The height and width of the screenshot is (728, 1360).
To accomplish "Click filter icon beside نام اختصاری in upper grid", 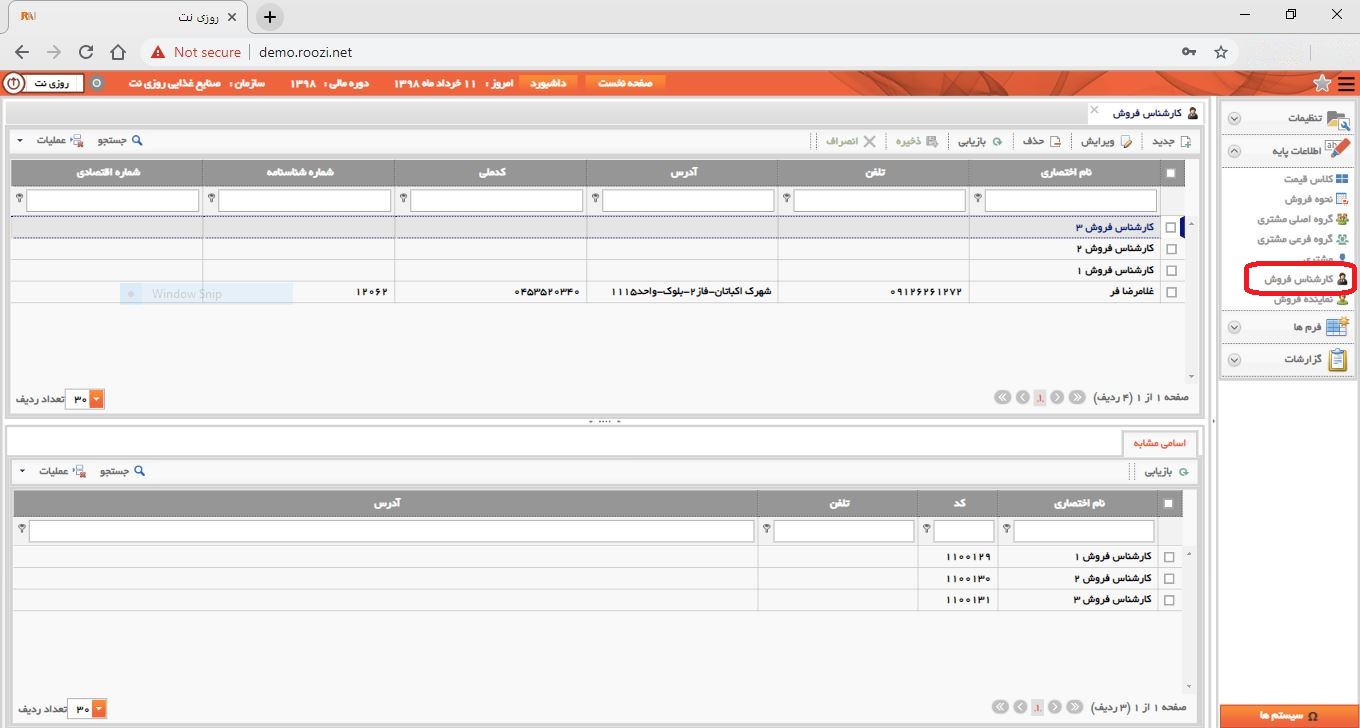I will pyautogui.click(x=978, y=198).
